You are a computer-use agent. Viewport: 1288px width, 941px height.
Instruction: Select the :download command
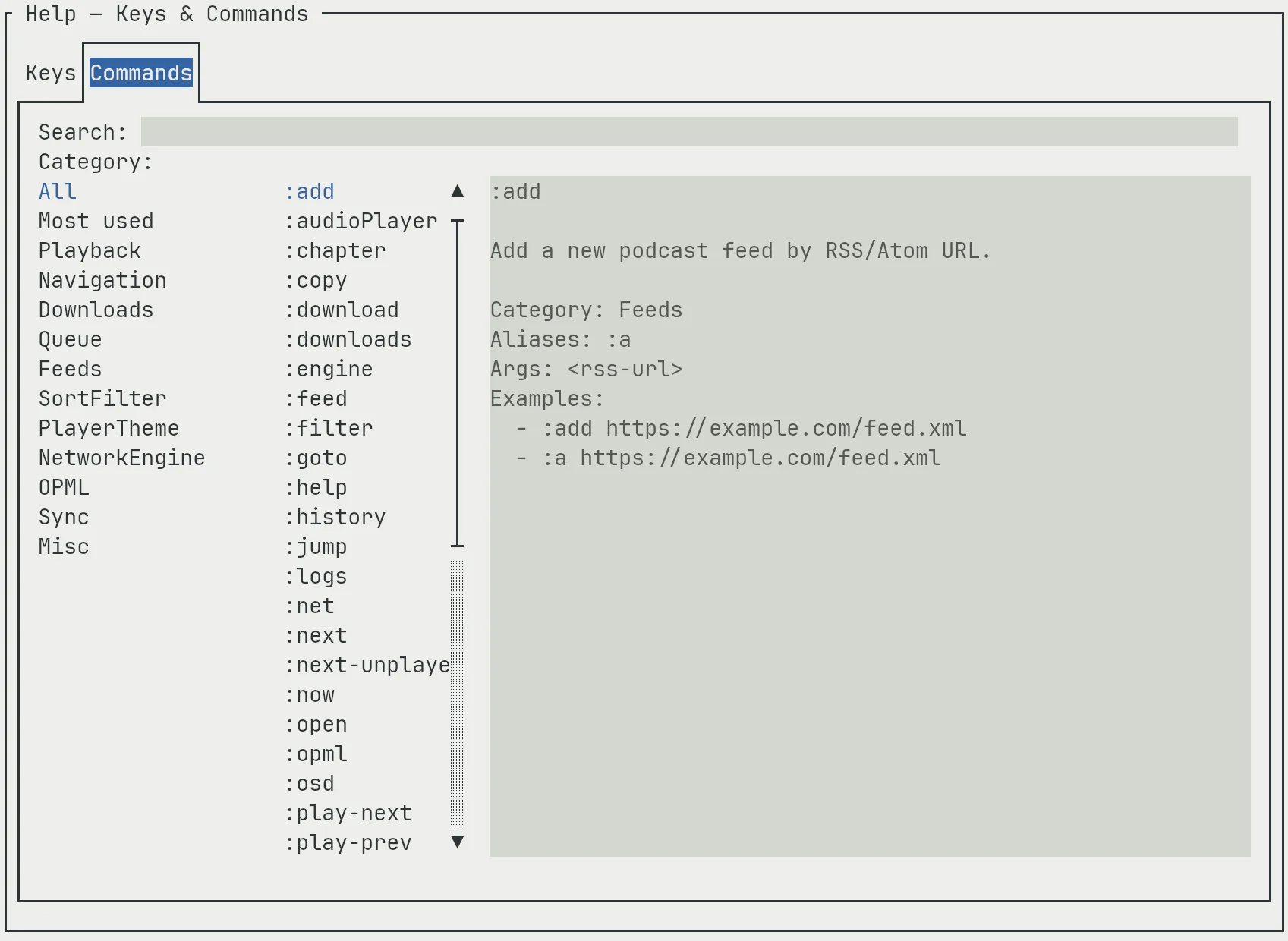(342, 310)
